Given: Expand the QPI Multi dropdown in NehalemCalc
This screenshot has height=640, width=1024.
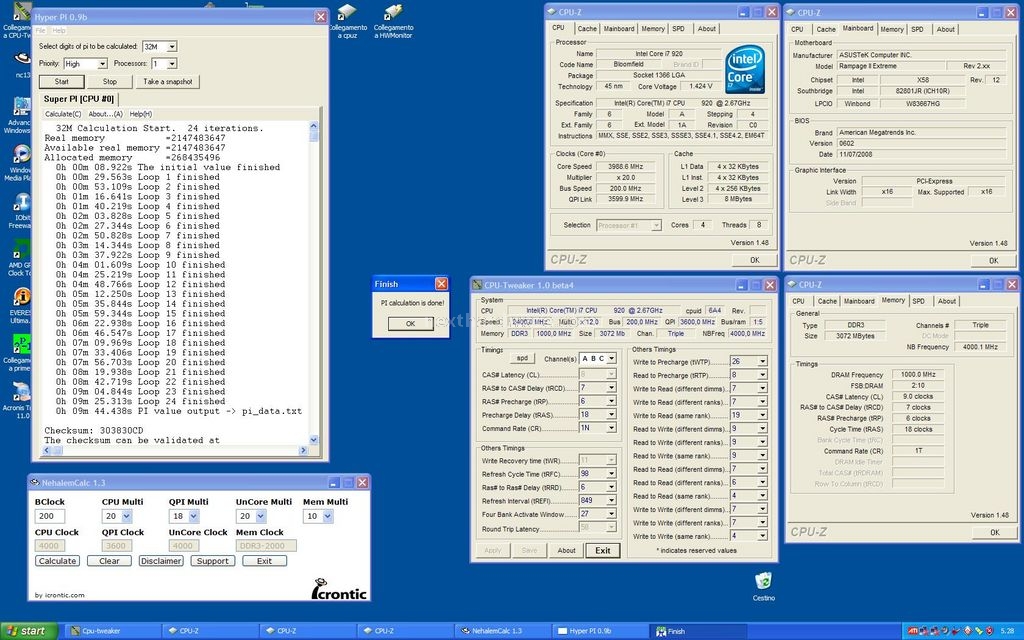Looking at the screenshot, I should [193, 517].
